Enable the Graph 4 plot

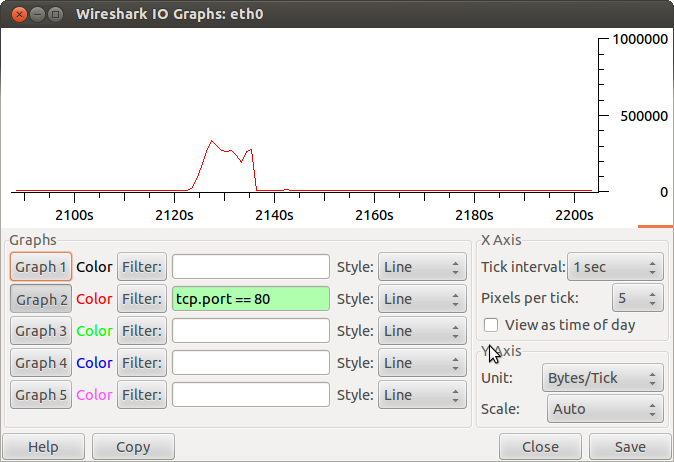point(41,363)
